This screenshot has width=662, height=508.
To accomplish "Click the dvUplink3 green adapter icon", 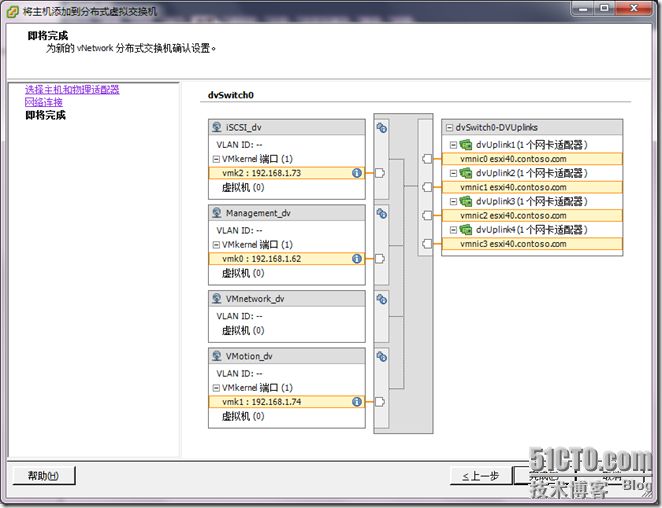I will 466,201.
